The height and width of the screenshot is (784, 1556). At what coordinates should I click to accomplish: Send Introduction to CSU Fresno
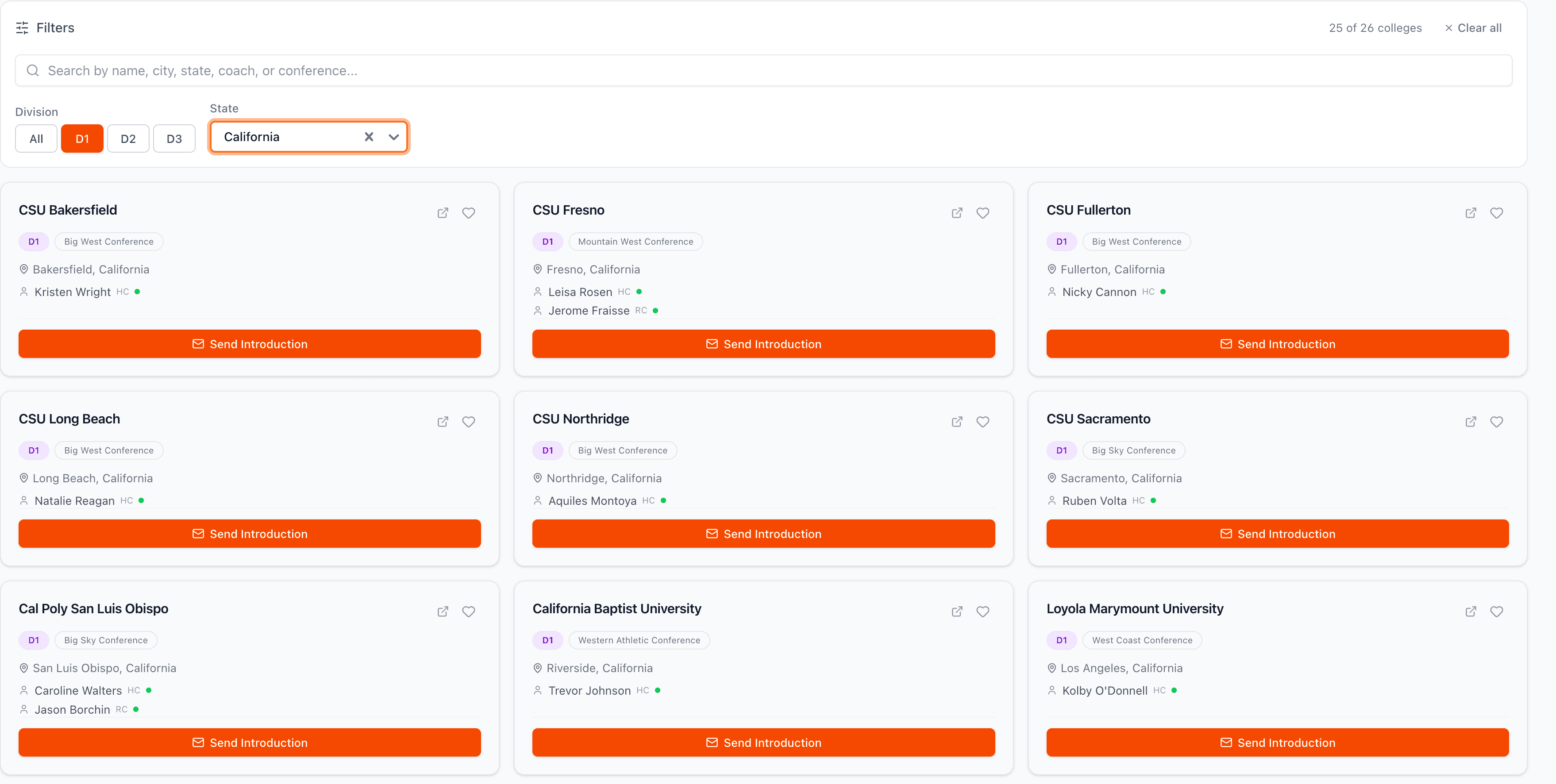tap(763, 344)
